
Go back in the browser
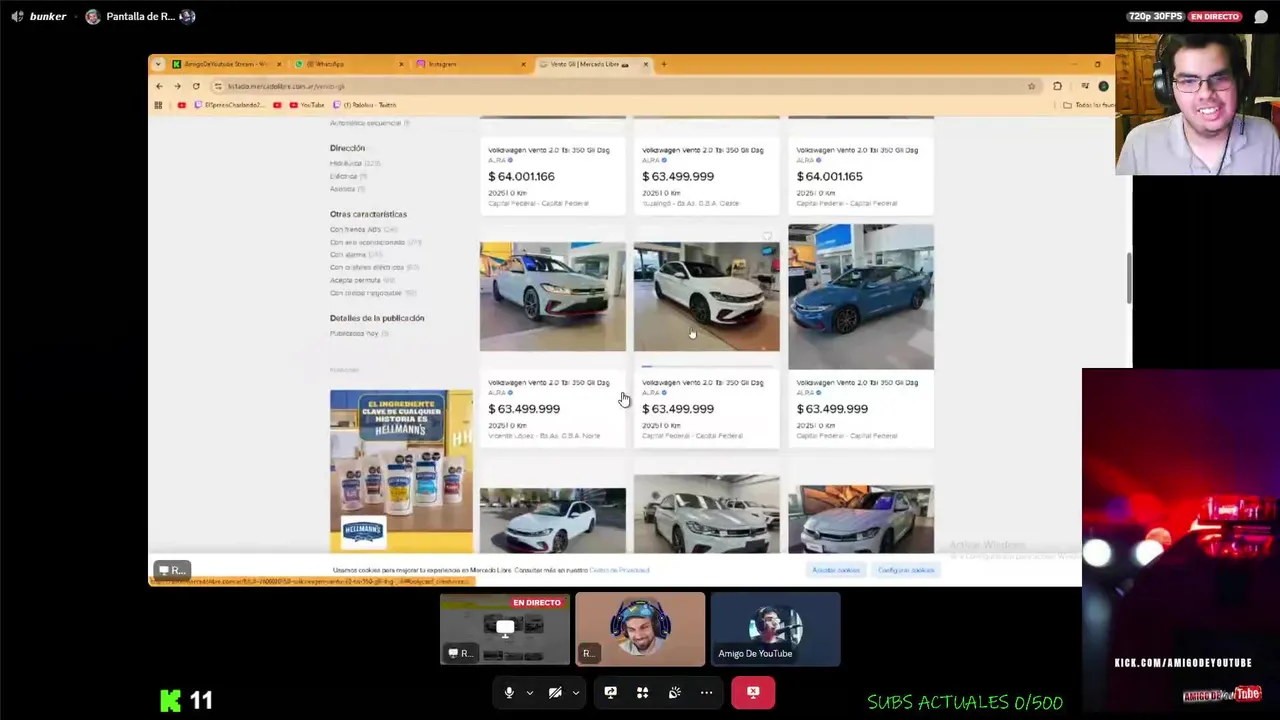[159, 86]
